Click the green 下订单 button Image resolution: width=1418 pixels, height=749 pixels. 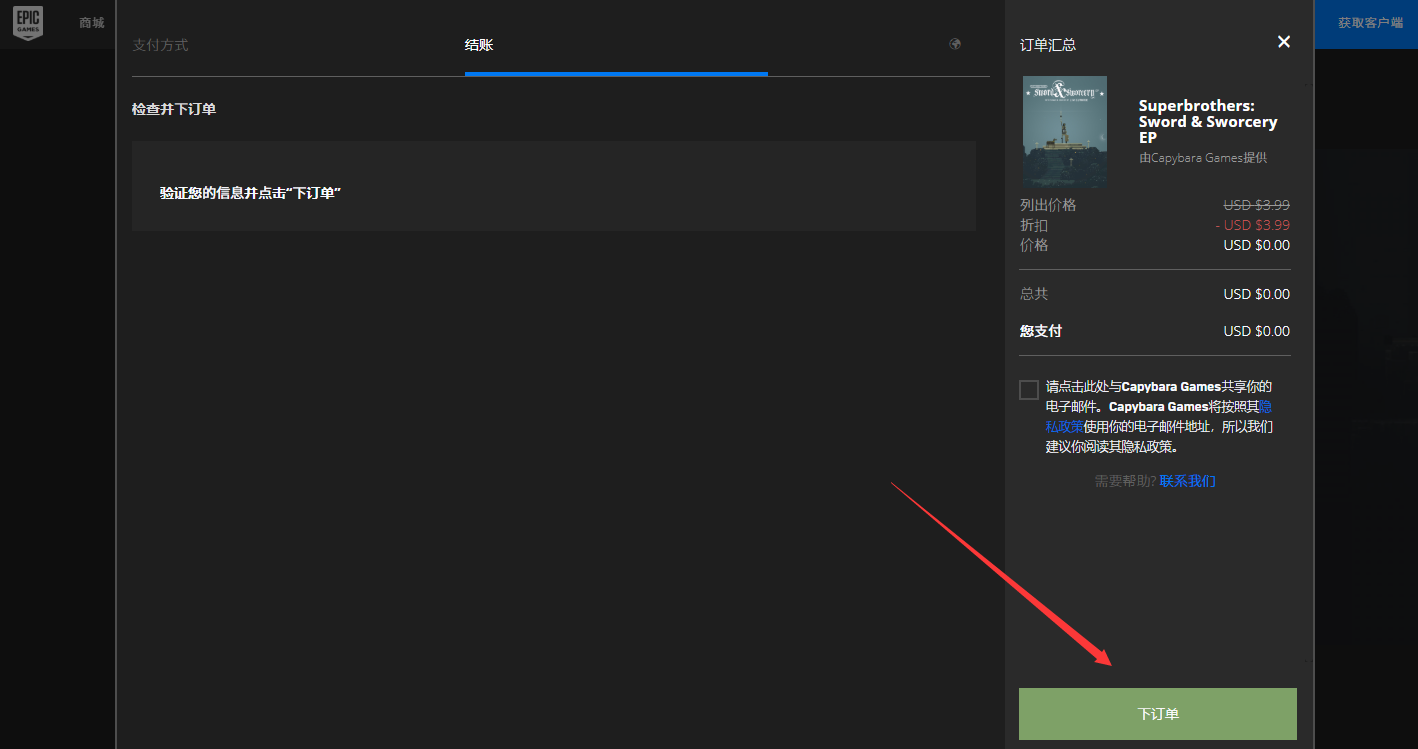[x=1157, y=714]
